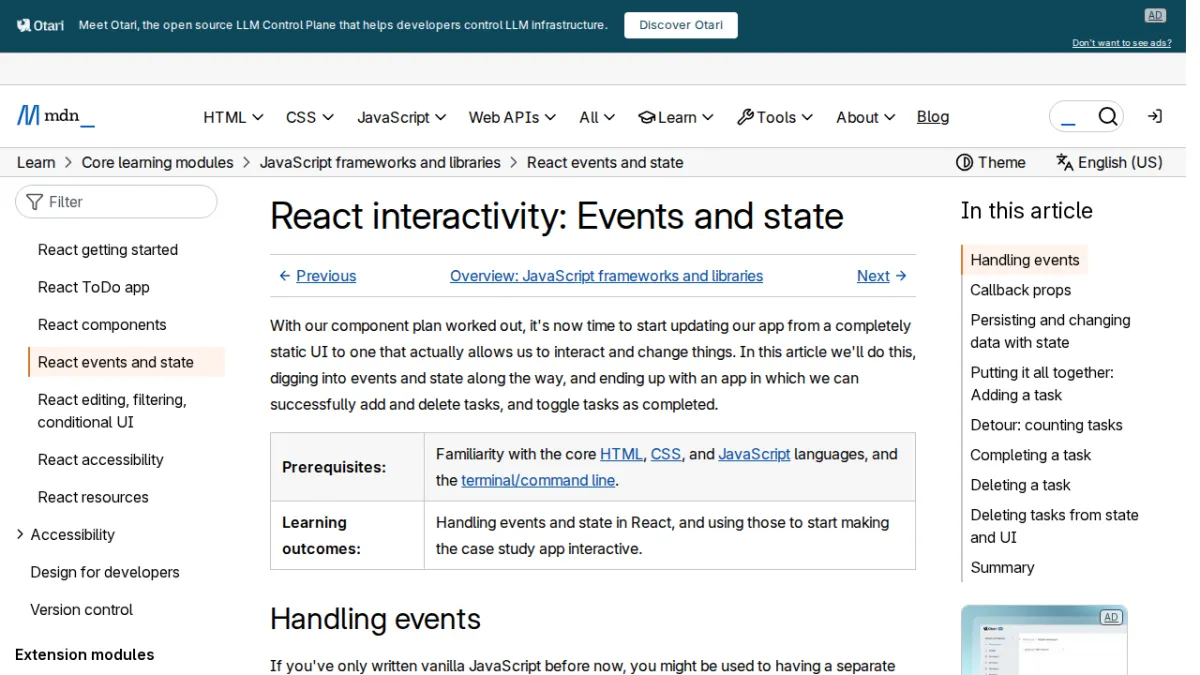Jump to Completing a task section
The image size is (1200, 675).
[x=1030, y=455]
